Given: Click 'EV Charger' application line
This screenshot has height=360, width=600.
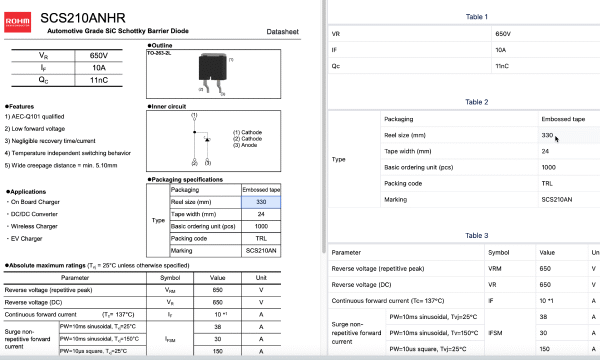Looking at the screenshot, I should pos(26,239).
